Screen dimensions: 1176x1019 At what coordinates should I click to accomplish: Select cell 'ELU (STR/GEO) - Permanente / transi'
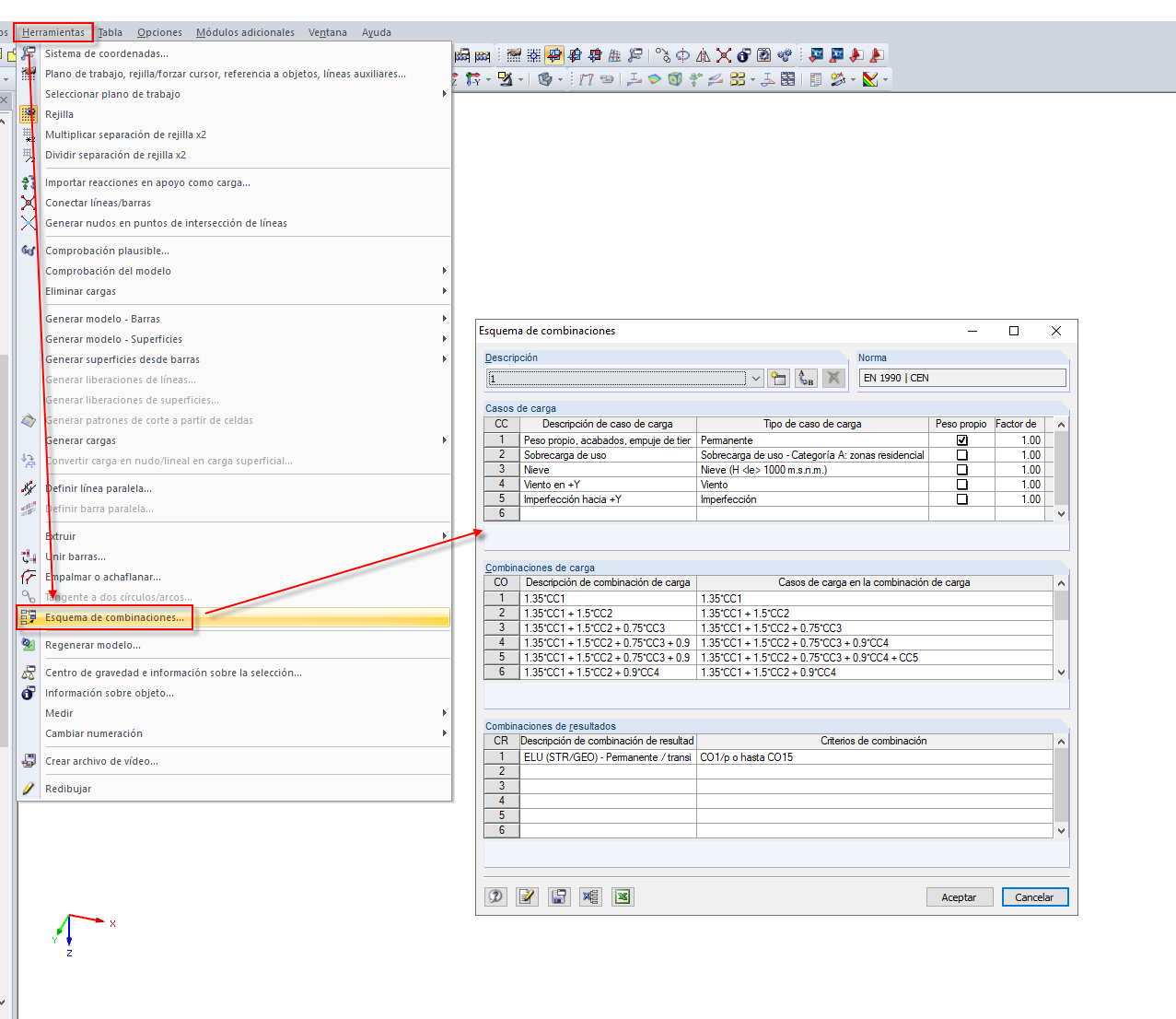[x=608, y=757]
